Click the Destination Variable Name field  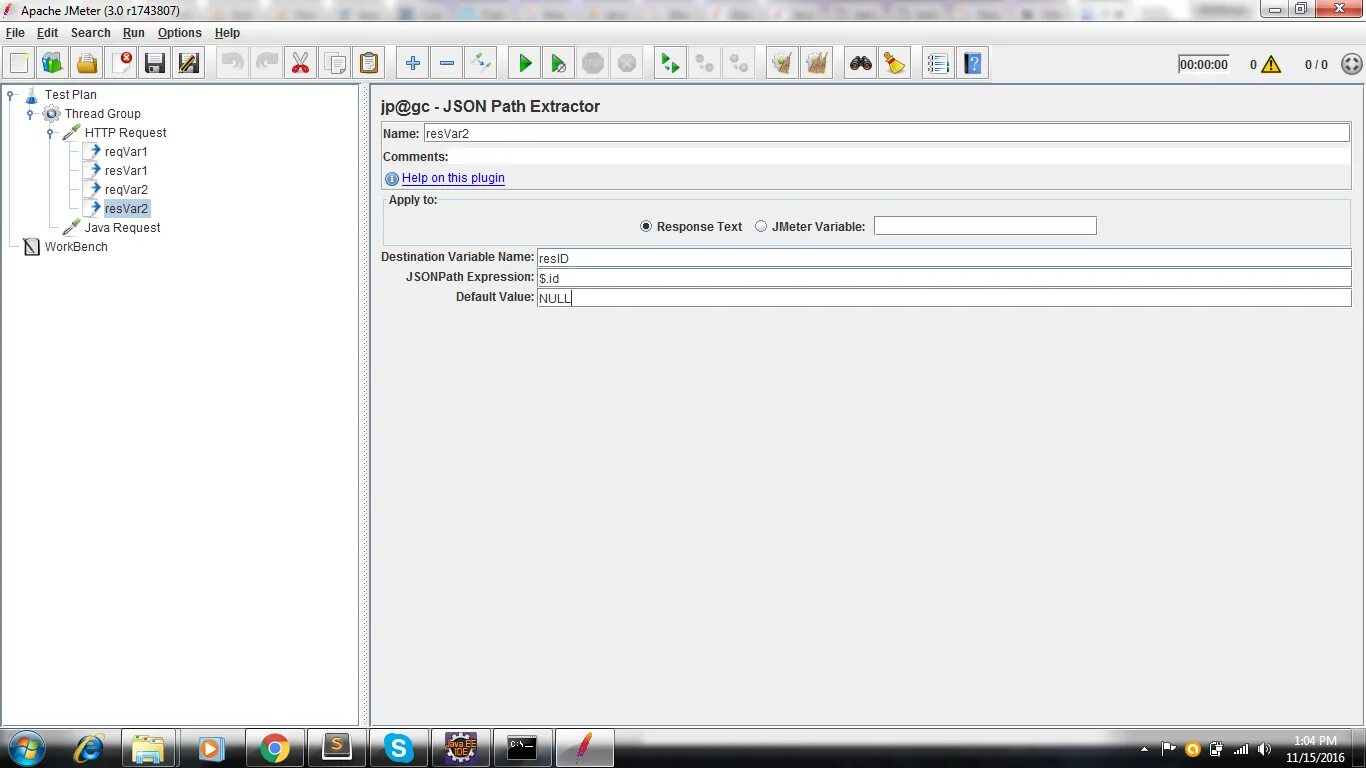(x=944, y=258)
